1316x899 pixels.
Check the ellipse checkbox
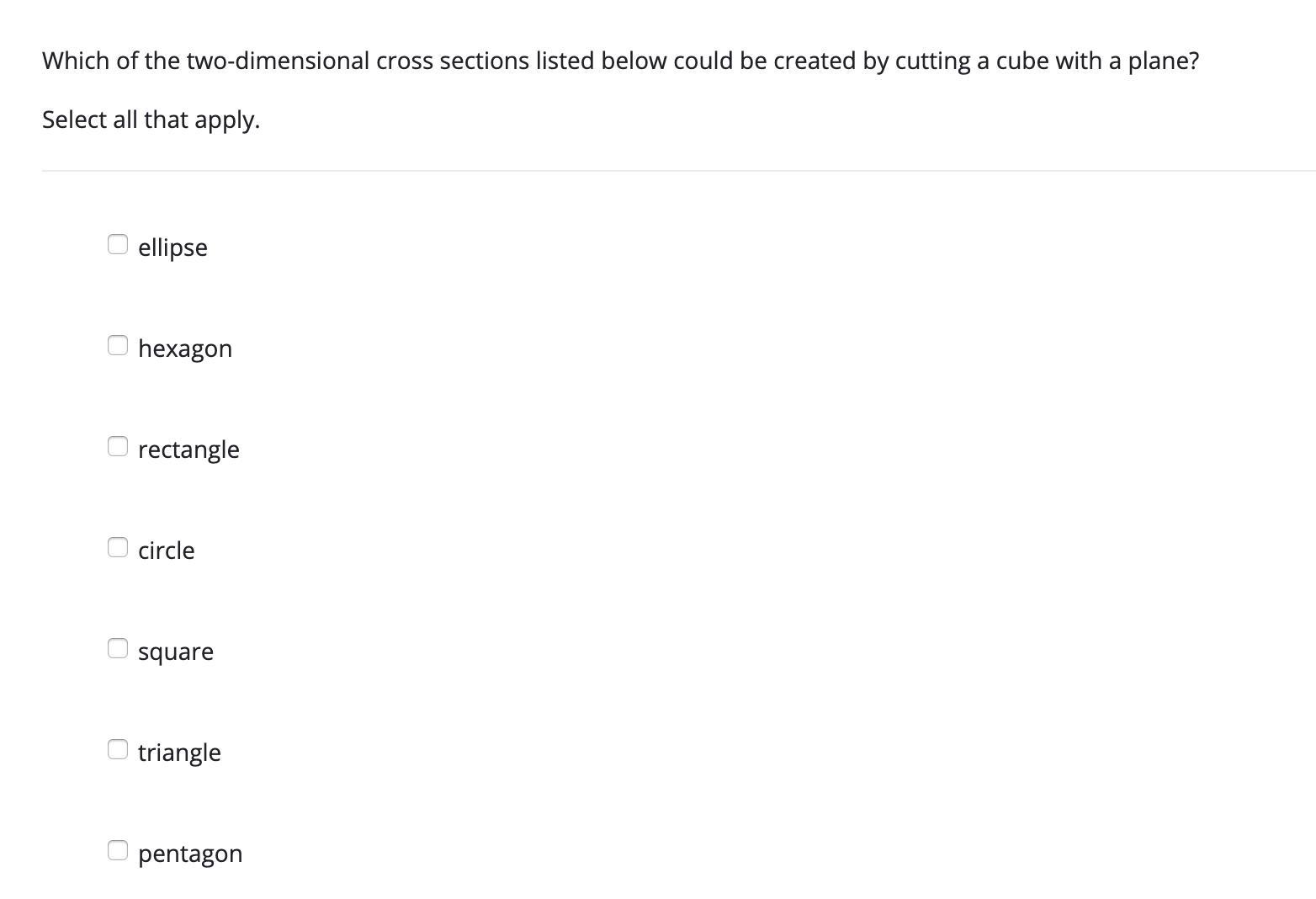tap(118, 244)
